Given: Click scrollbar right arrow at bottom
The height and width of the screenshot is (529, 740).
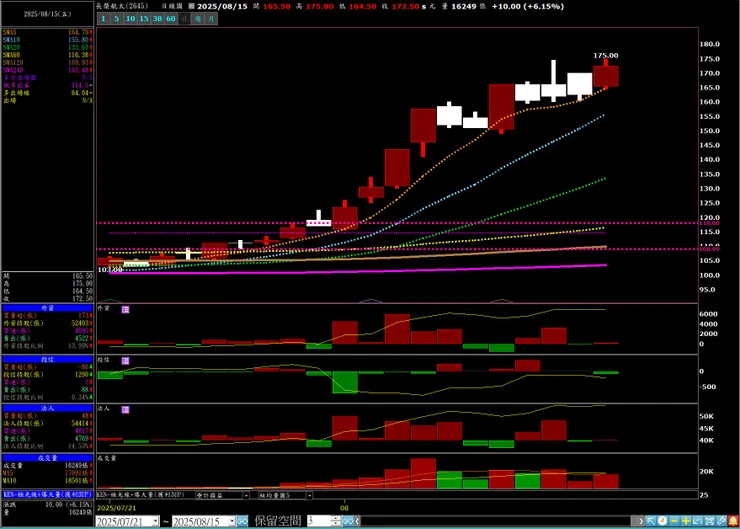Looking at the screenshot, I should click(x=640, y=521).
